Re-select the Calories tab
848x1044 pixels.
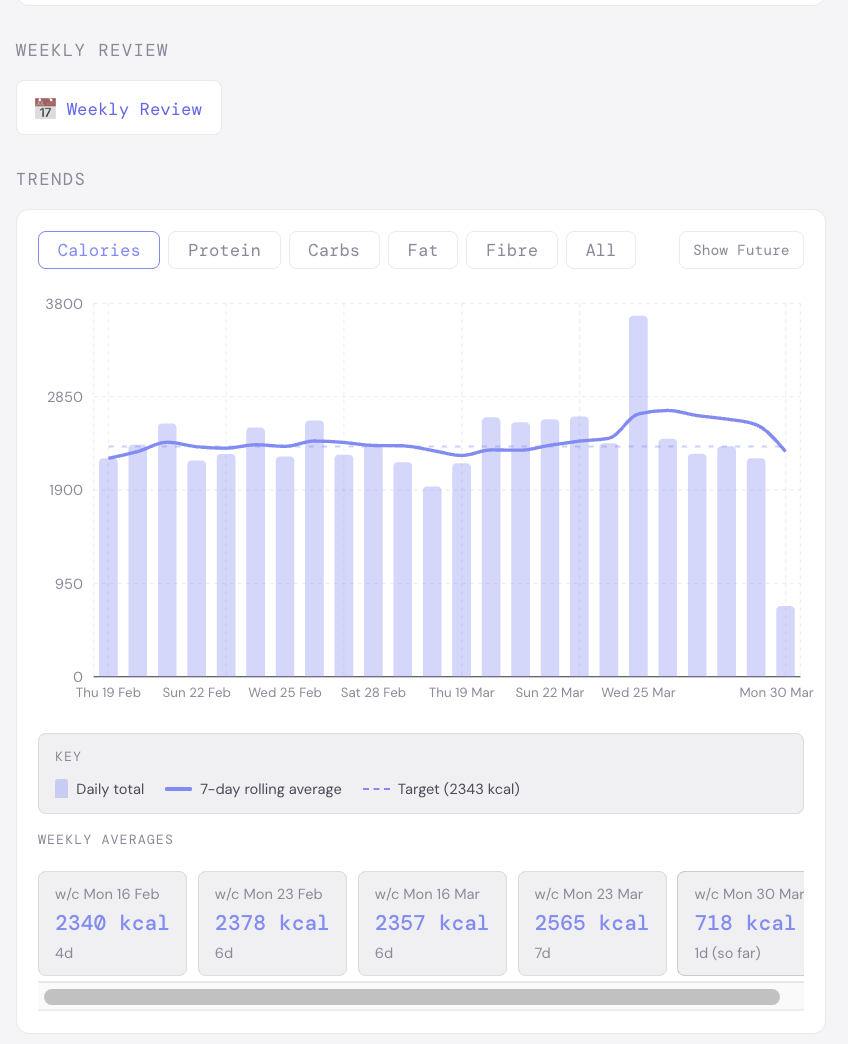click(98, 250)
